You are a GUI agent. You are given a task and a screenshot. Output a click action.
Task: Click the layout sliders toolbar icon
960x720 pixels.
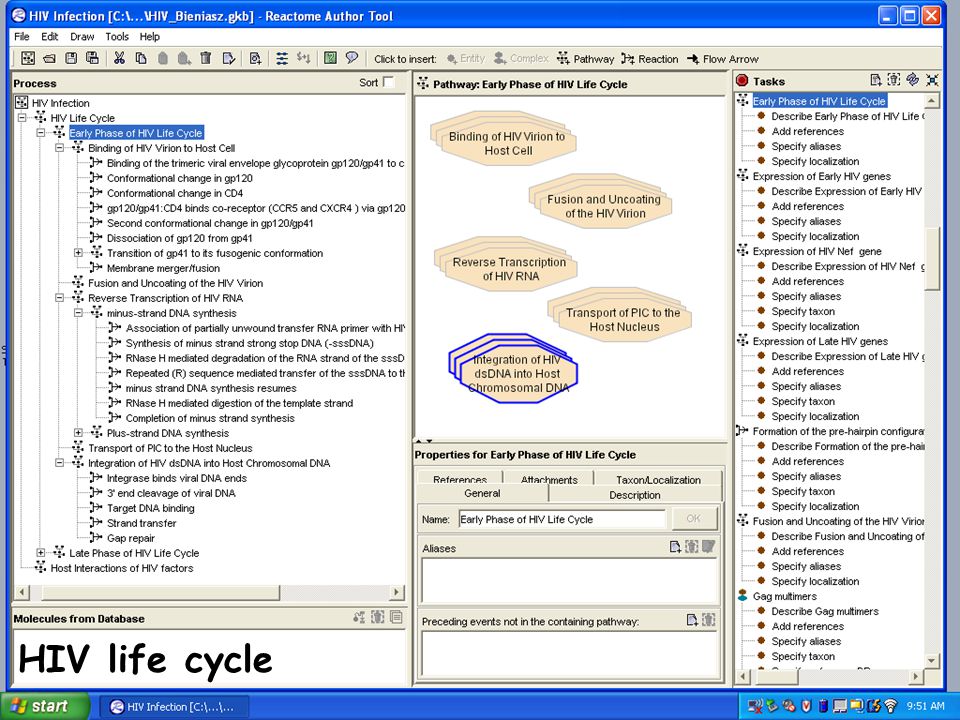(282, 58)
